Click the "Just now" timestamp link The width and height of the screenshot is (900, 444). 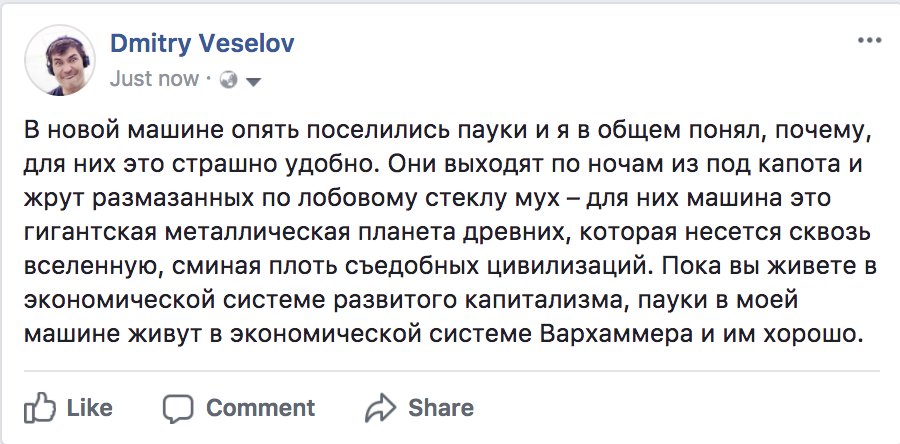[153, 78]
